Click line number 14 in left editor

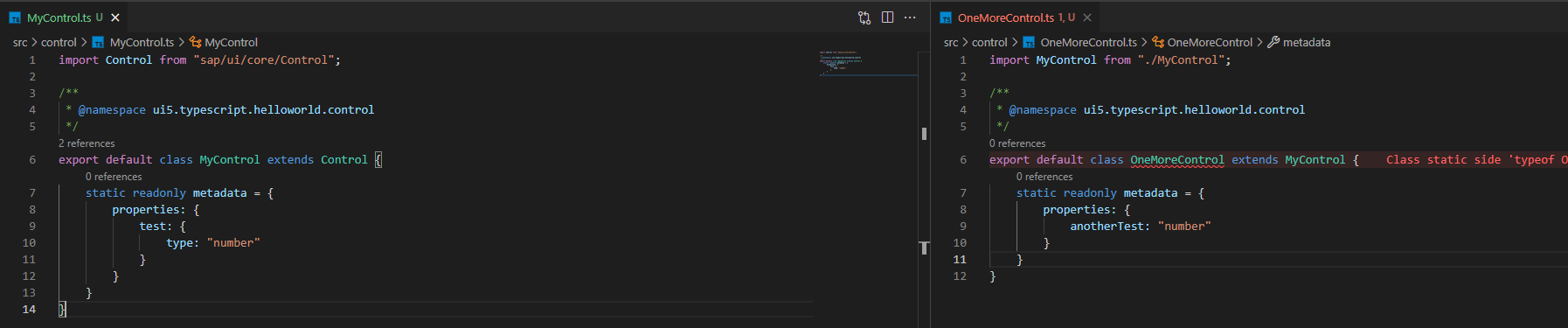29,310
